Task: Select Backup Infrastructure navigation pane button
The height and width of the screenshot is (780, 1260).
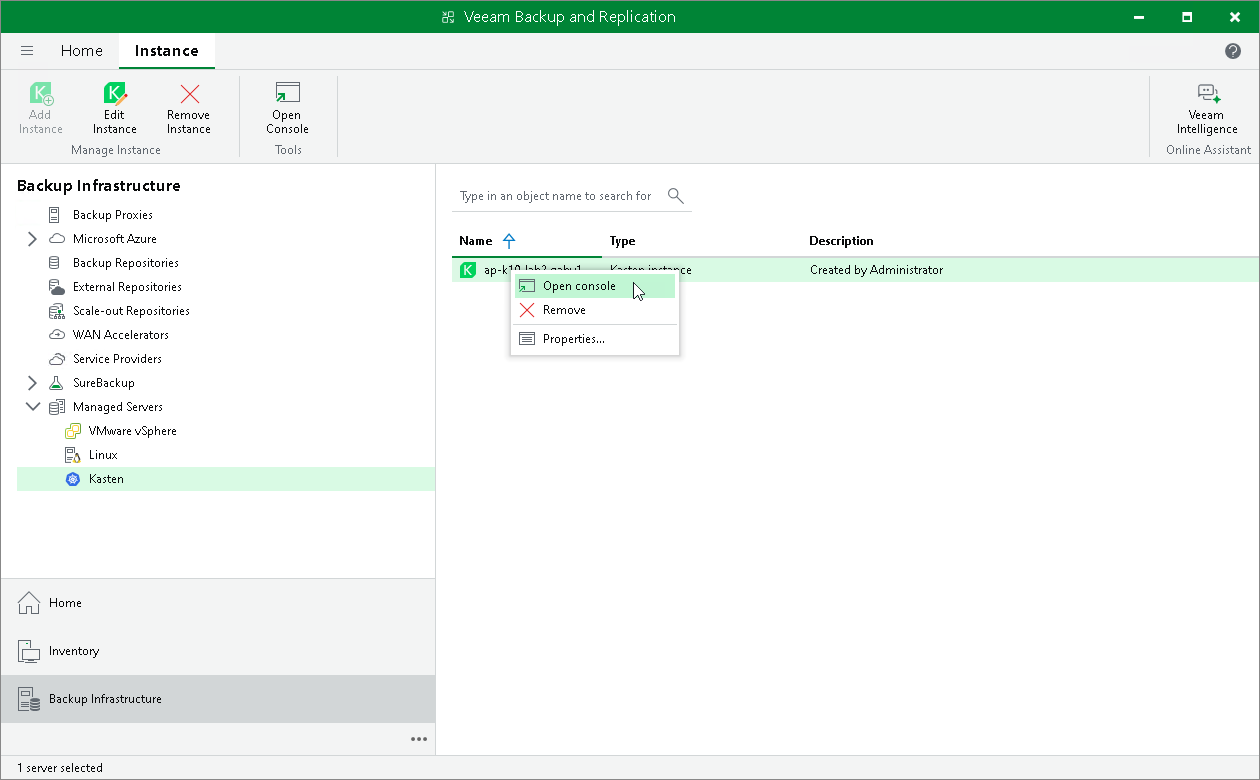Action: [218, 699]
